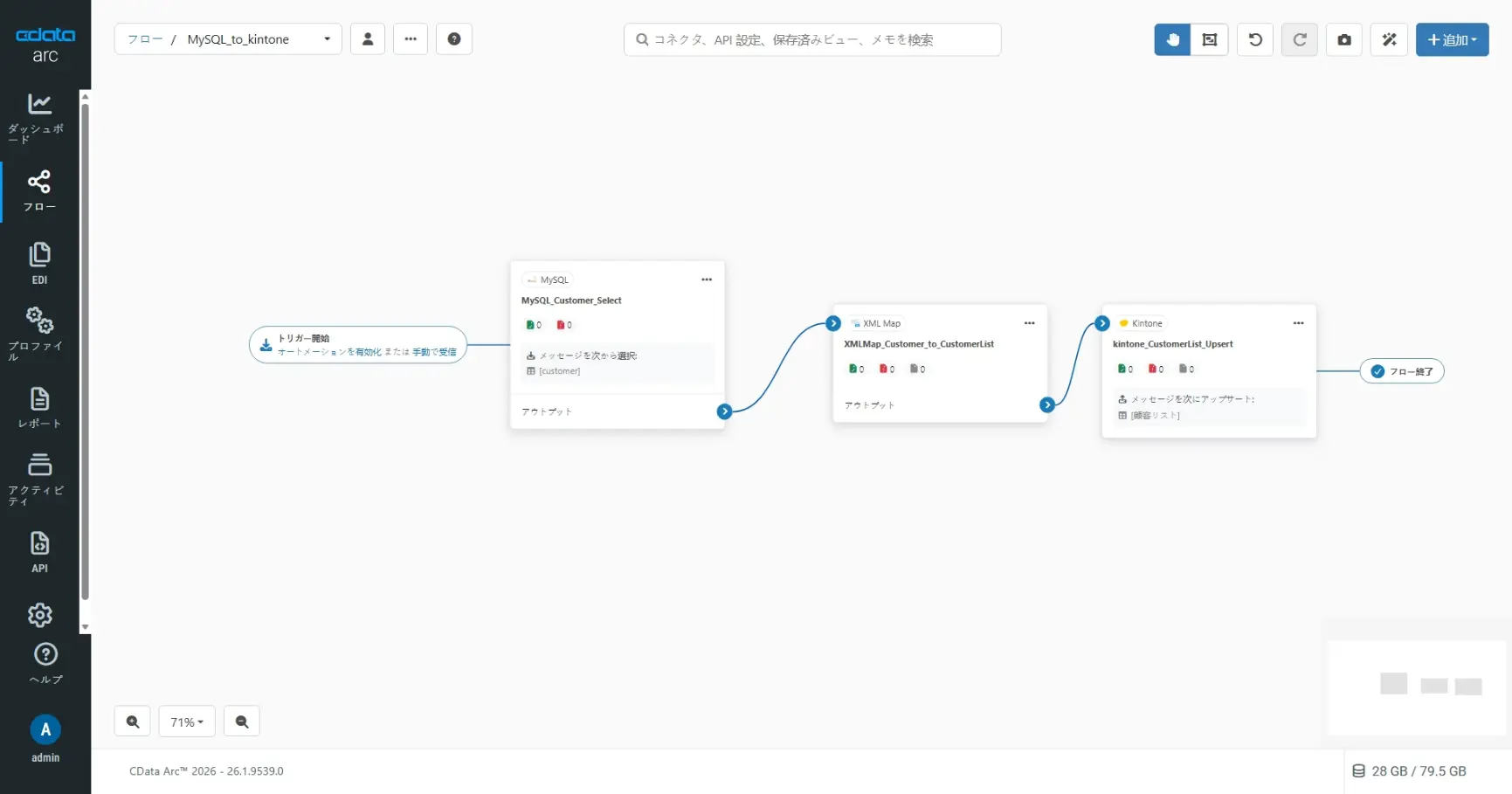Click the 手動で受信 manual receive link
This screenshot has width=1512, height=794.
[434, 352]
